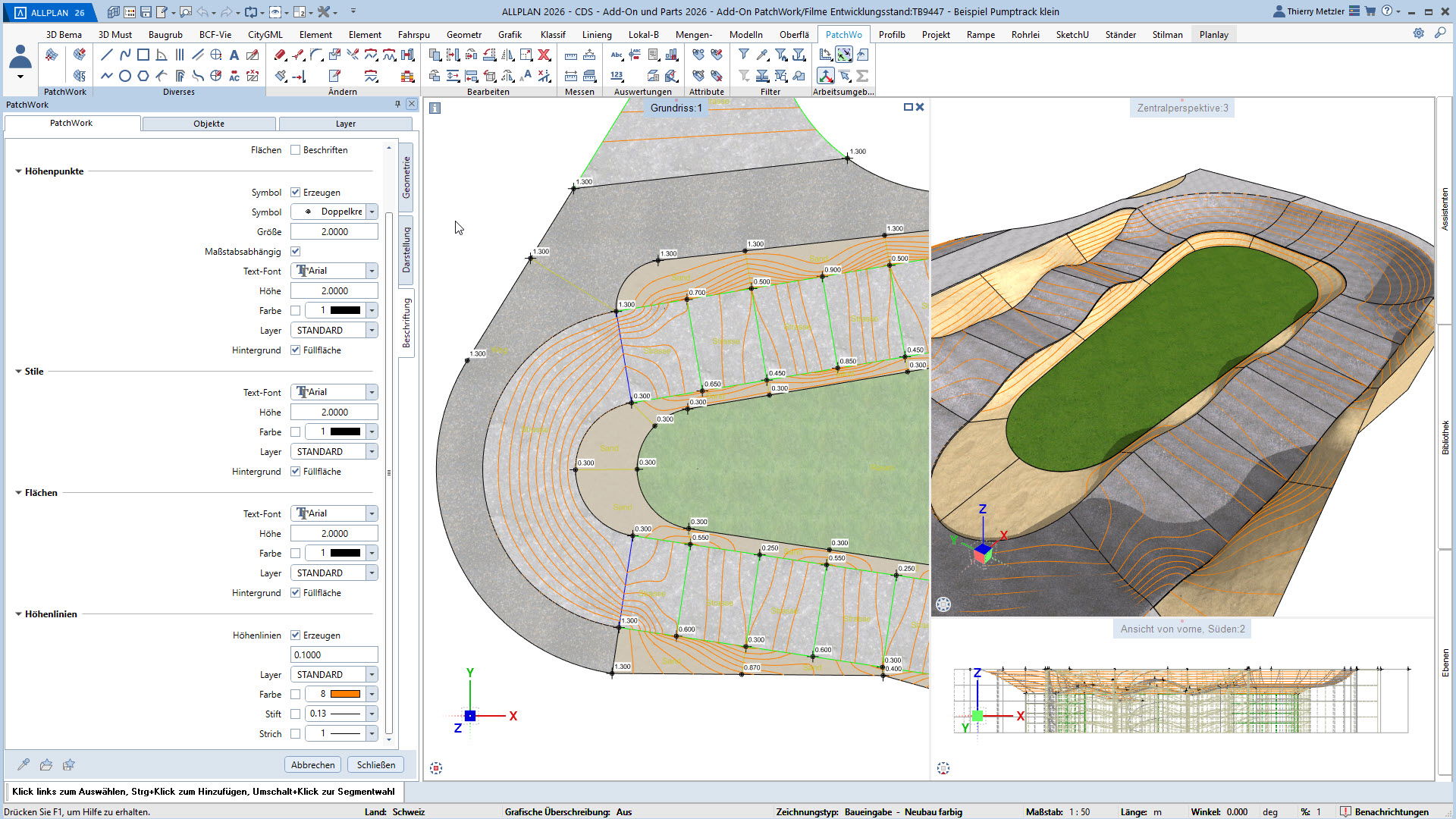Click the eyedropper icon at panel bottom
Screen dimensions: 1456x819
tap(24, 764)
